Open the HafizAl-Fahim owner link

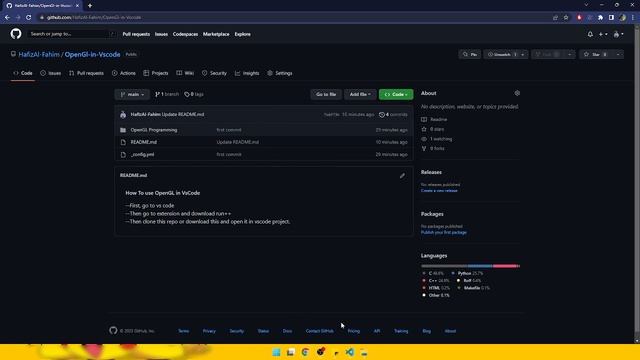tap(39, 54)
